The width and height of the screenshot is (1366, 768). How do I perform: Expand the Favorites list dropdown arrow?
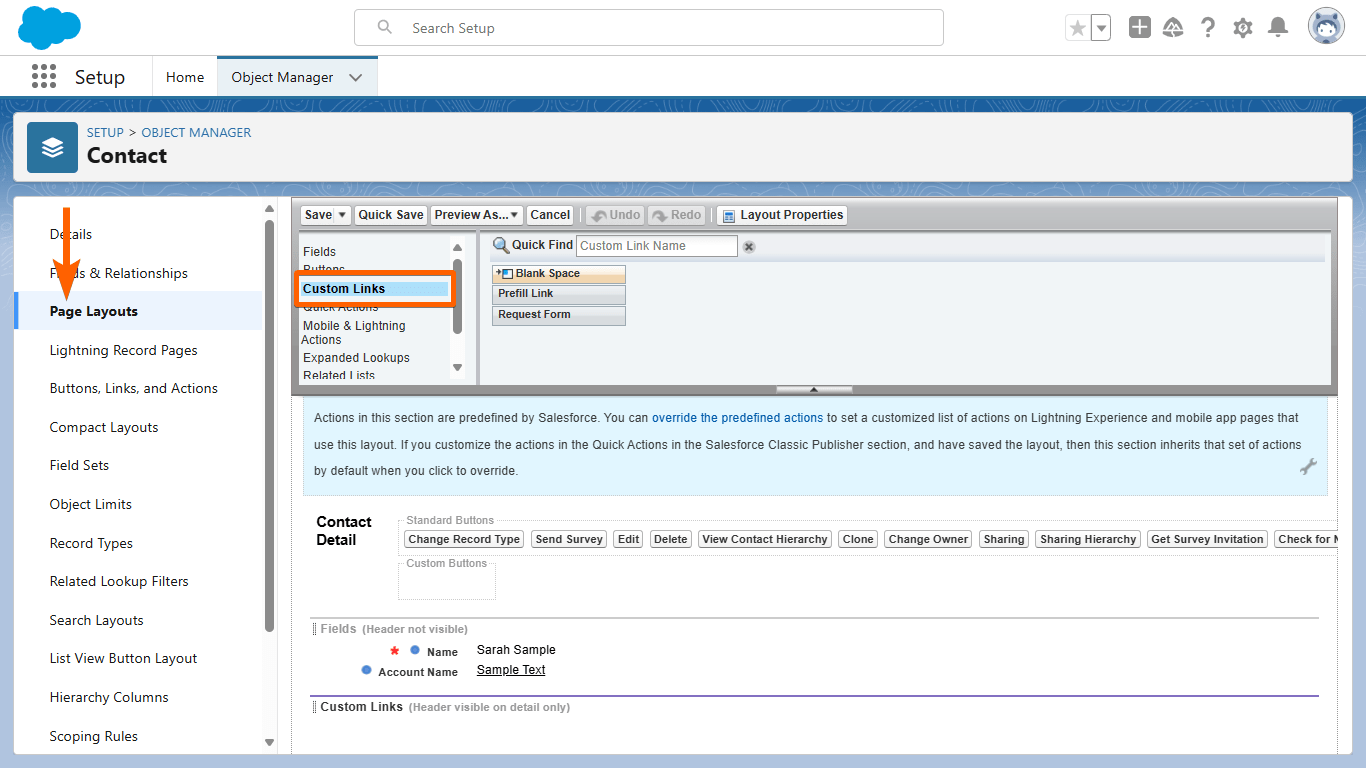pyautogui.click(x=1101, y=28)
